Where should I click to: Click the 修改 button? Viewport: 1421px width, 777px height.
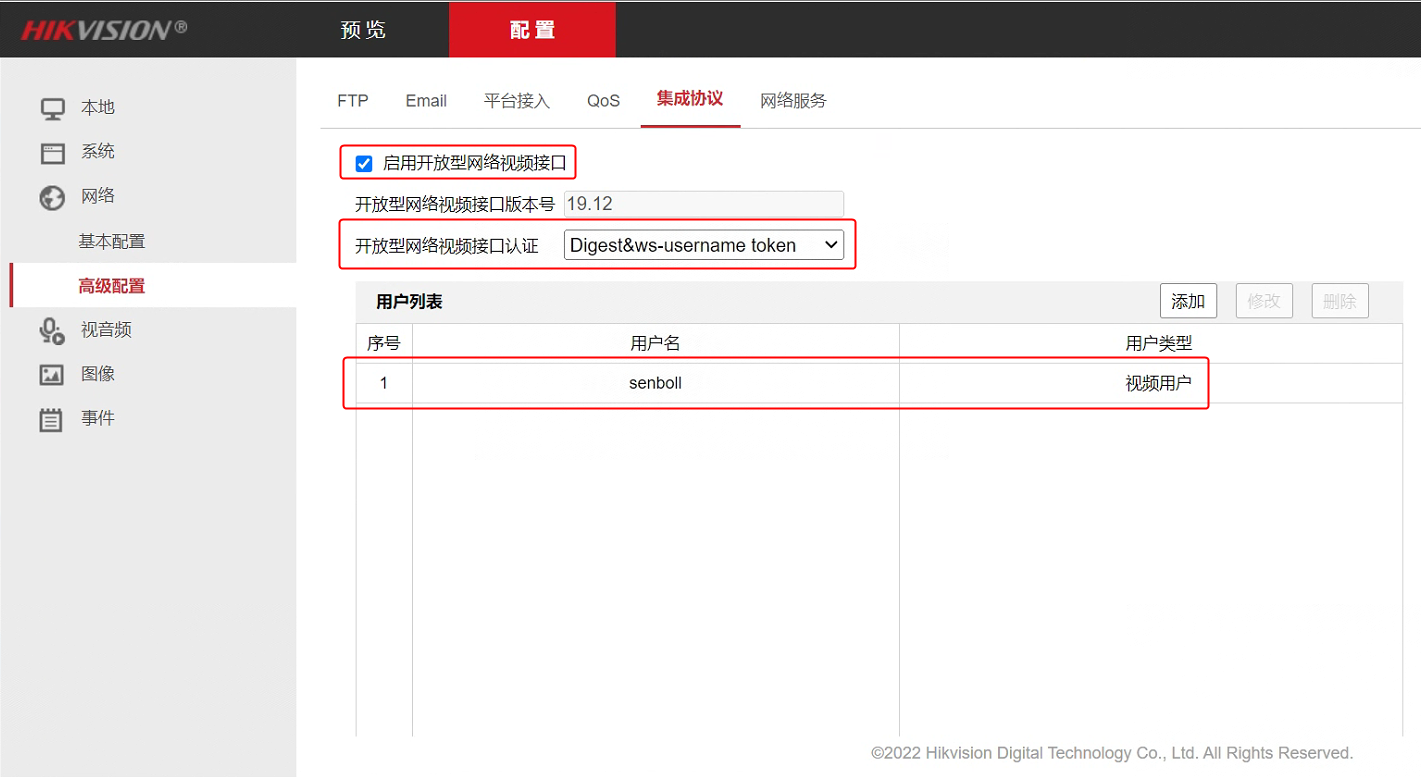1264,301
